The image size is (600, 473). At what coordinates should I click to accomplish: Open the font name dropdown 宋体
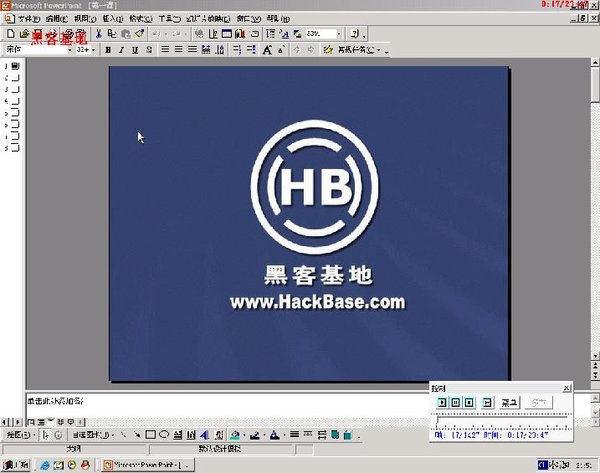(70, 50)
